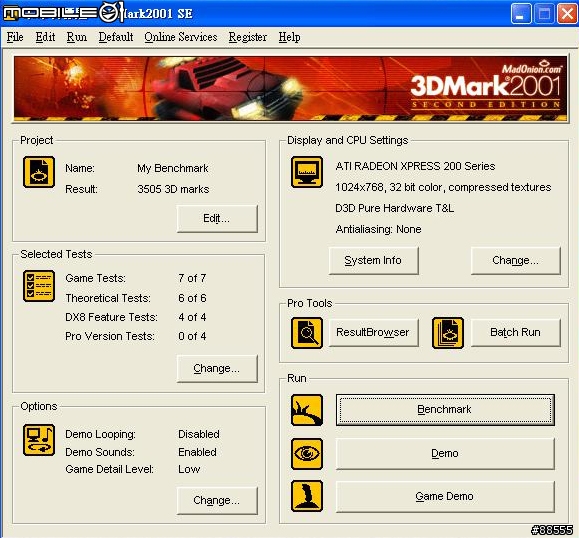579x538 pixels.
Task: Click Change... in Display and CPU Settings
Action: point(515,261)
